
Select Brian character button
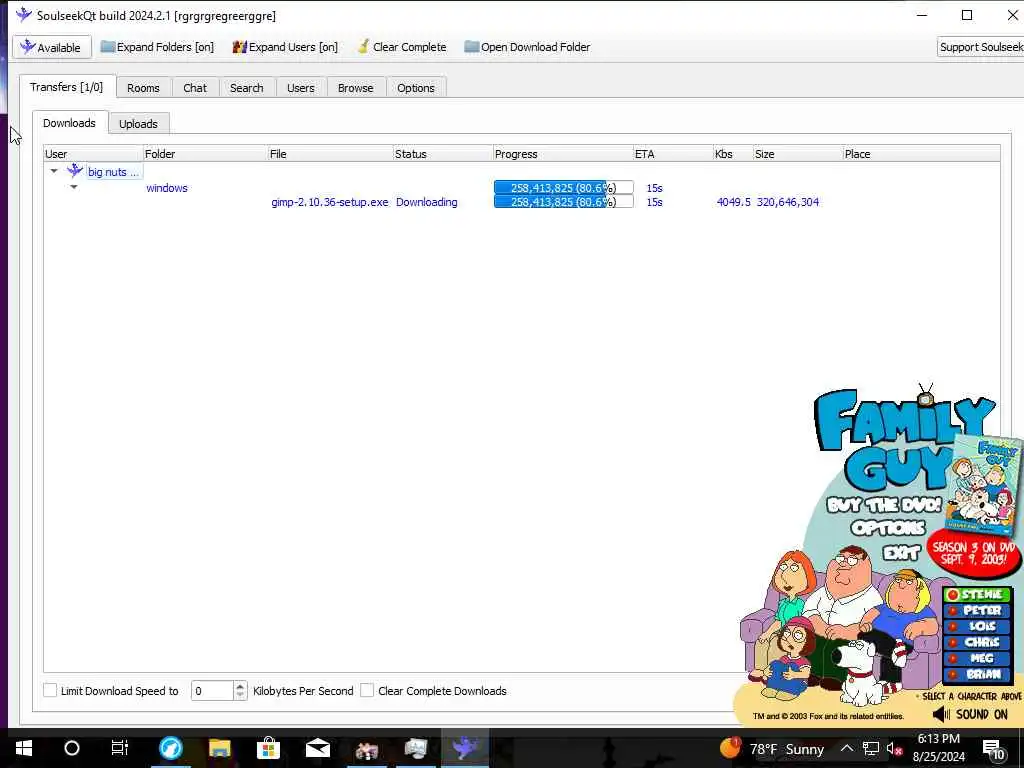[x=977, y=674]
